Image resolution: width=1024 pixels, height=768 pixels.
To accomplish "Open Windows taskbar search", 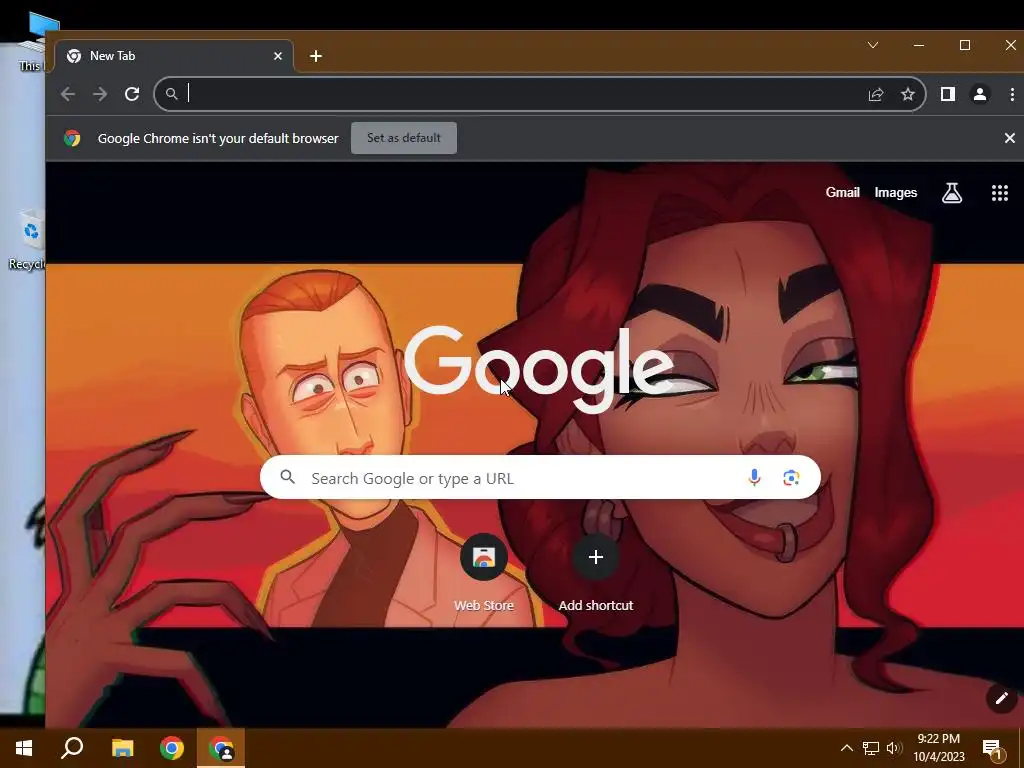I will 72,748.
